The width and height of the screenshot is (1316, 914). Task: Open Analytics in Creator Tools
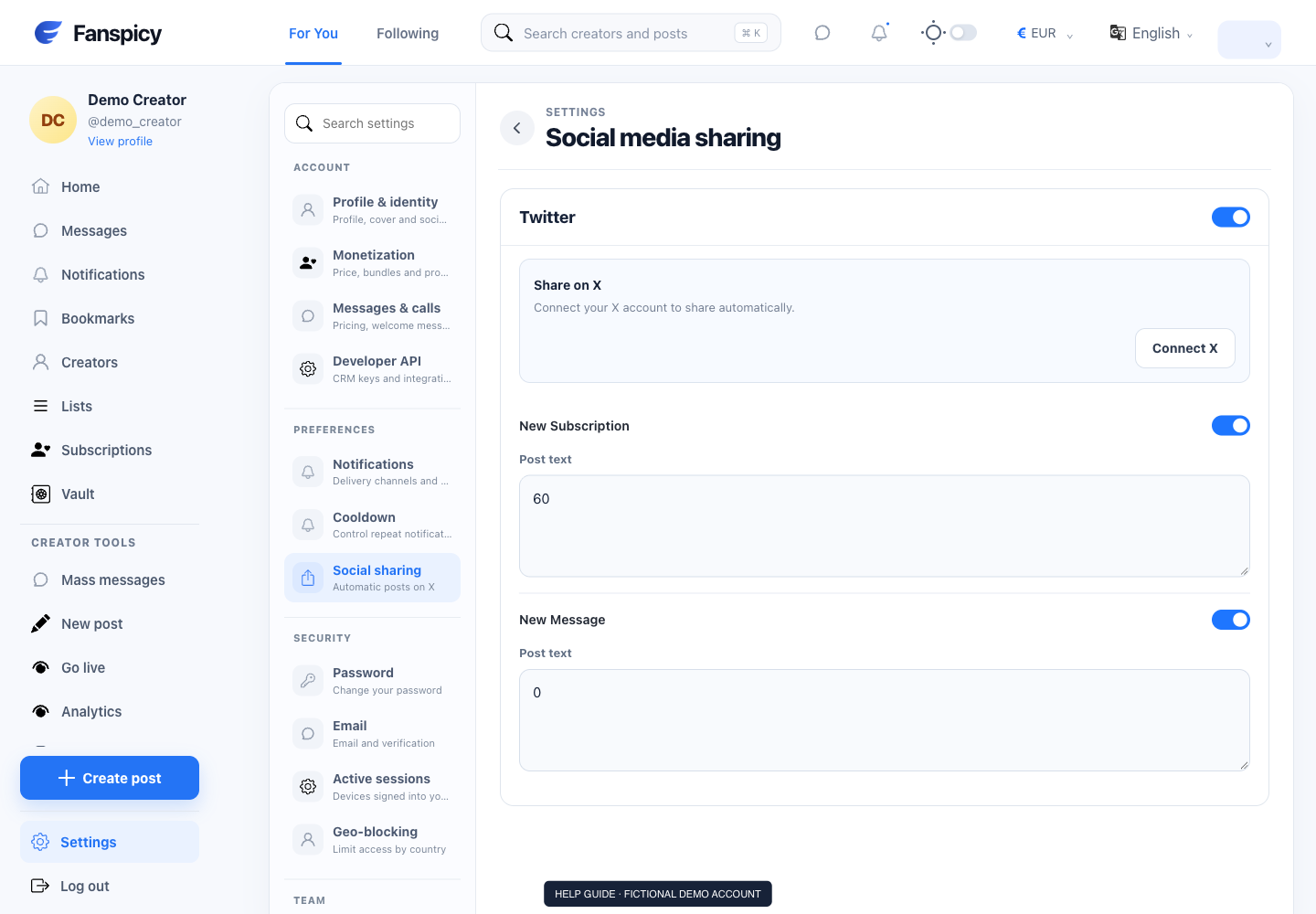click(110, 711)
